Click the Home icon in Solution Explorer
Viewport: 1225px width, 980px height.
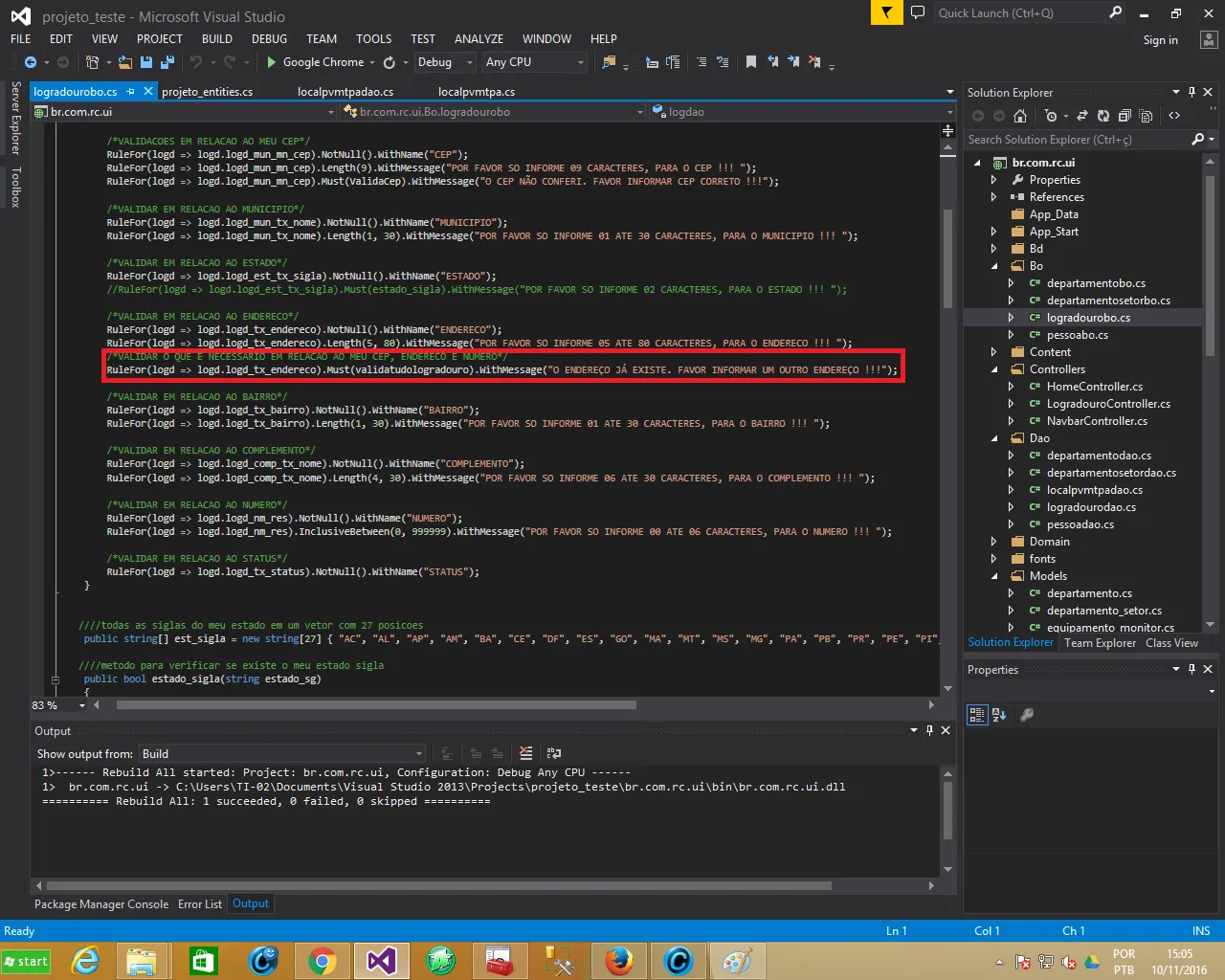[x=1020, y=116]
